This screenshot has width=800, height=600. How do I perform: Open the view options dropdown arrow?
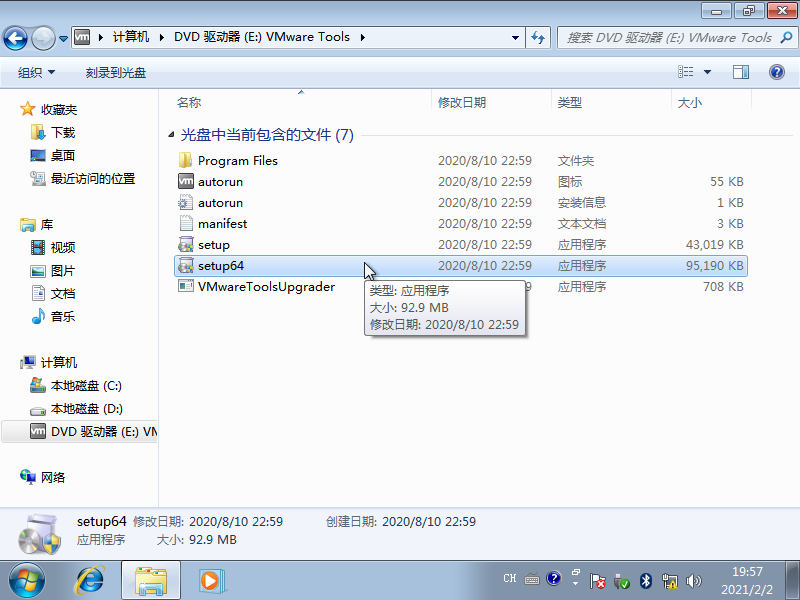click(708, 72)
